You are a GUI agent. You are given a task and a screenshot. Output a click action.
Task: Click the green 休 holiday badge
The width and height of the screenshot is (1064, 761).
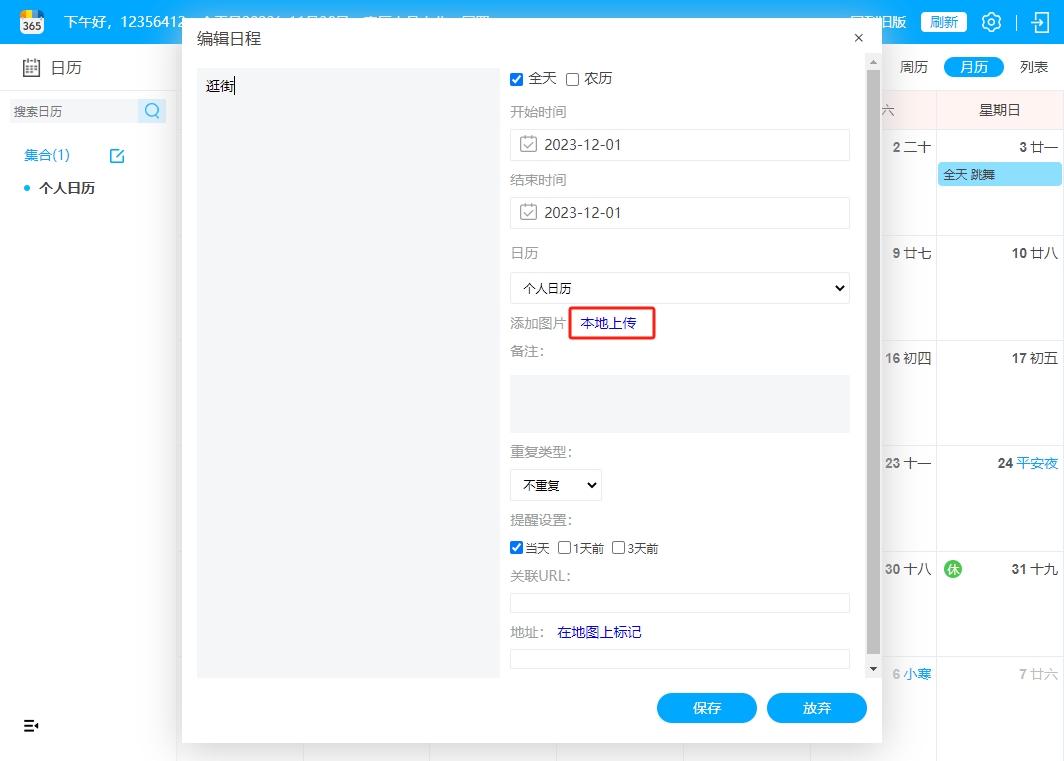(x=953, y=569)
